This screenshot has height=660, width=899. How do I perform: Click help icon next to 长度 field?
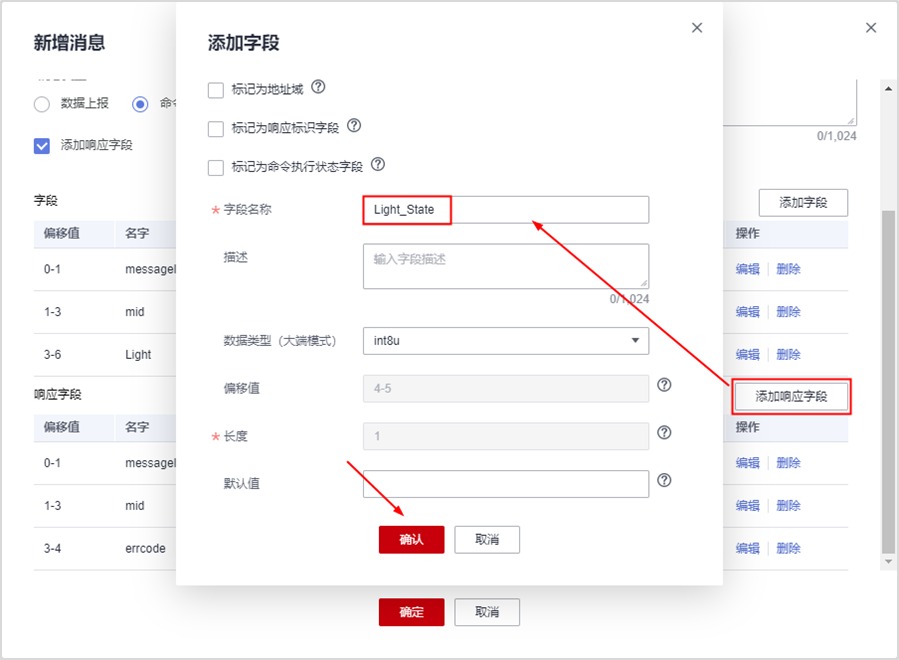(x=664, y=433)
